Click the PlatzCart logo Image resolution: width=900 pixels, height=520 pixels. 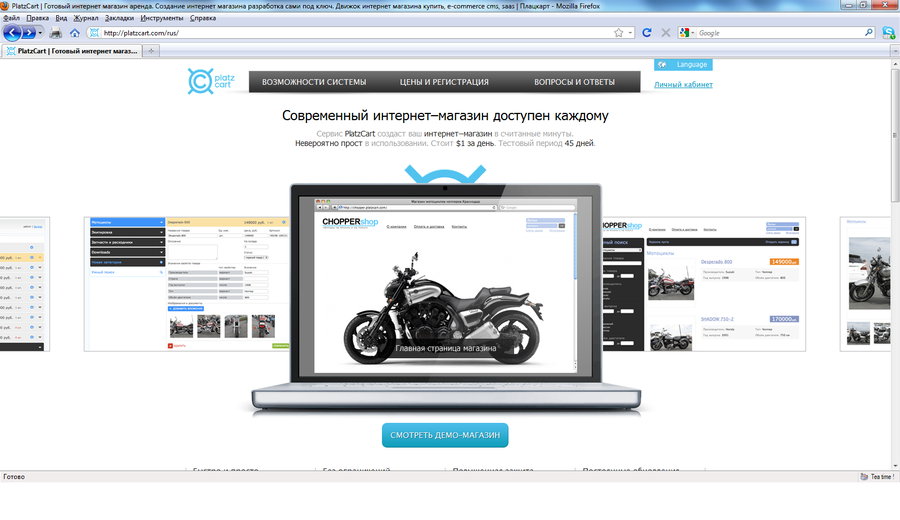click(213, 81)
